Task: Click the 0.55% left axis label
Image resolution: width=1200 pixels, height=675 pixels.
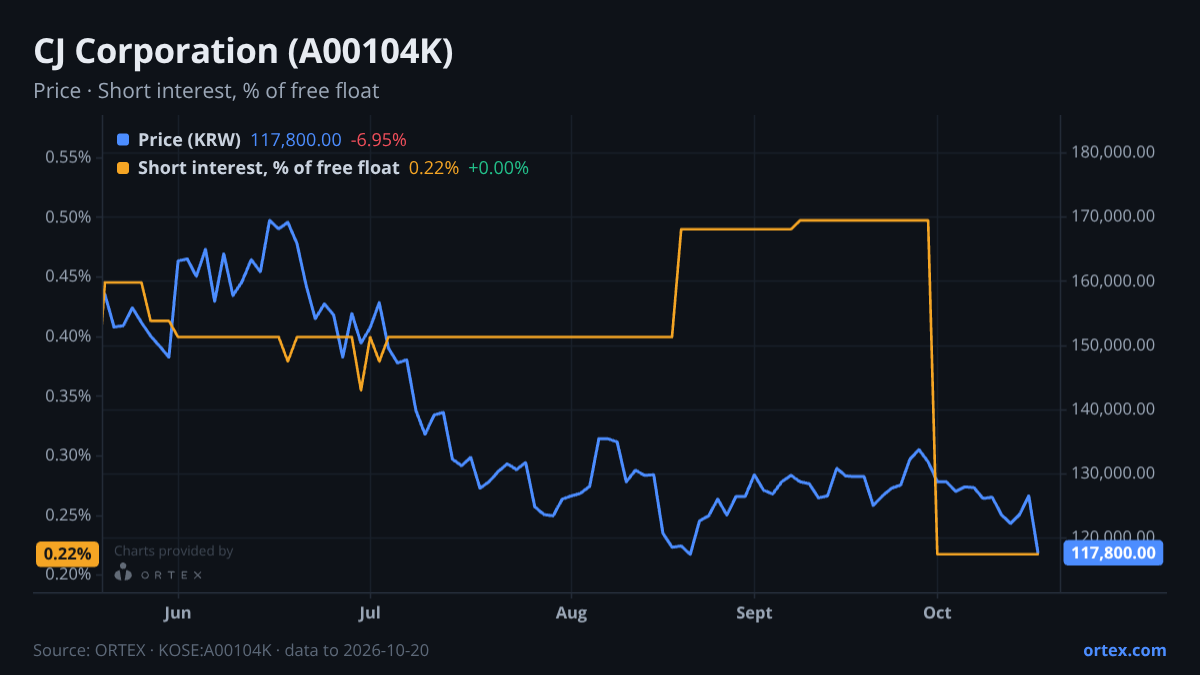Action: [x=68, y=158]
